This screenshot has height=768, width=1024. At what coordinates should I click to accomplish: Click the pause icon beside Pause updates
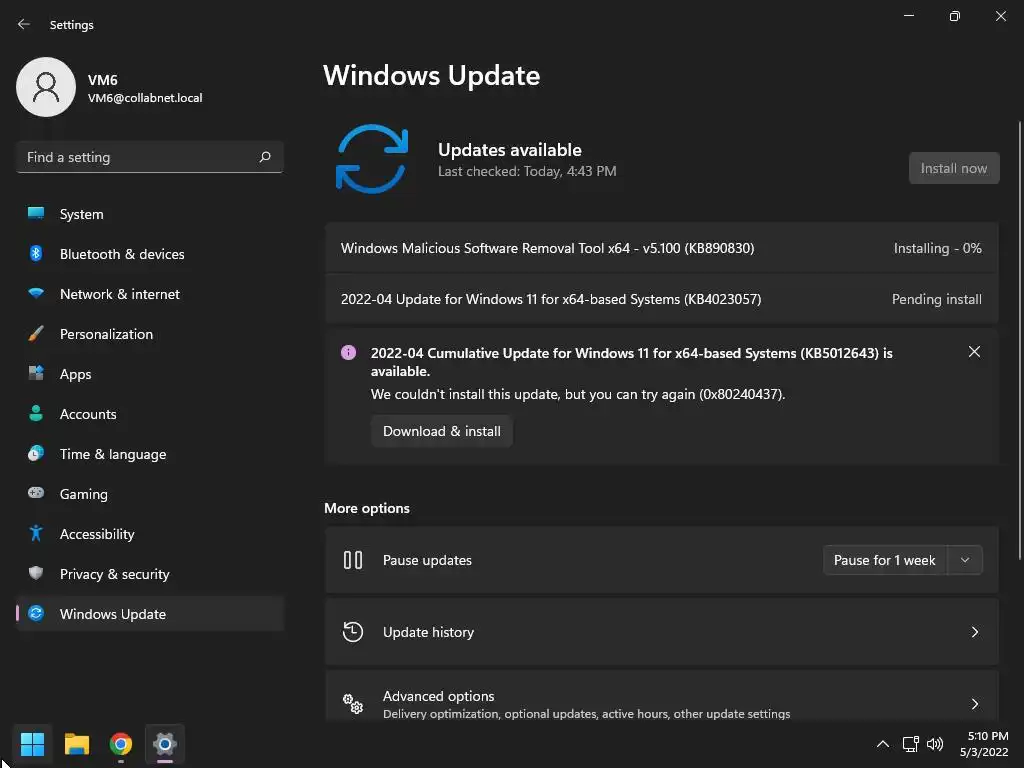[353, 560]
